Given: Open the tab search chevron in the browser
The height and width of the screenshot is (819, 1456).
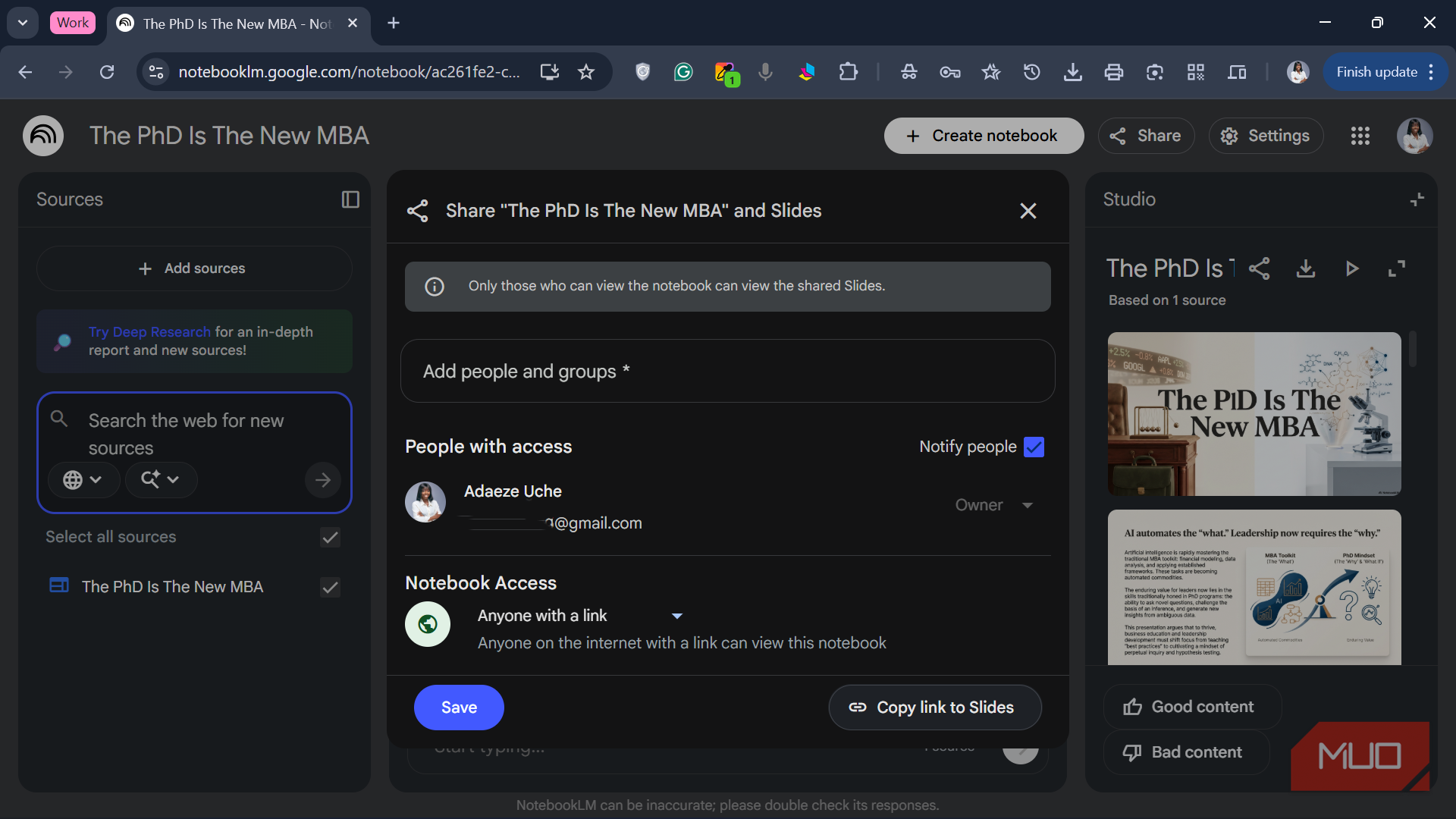Looking at the screenshot, I should pos(23,23).
